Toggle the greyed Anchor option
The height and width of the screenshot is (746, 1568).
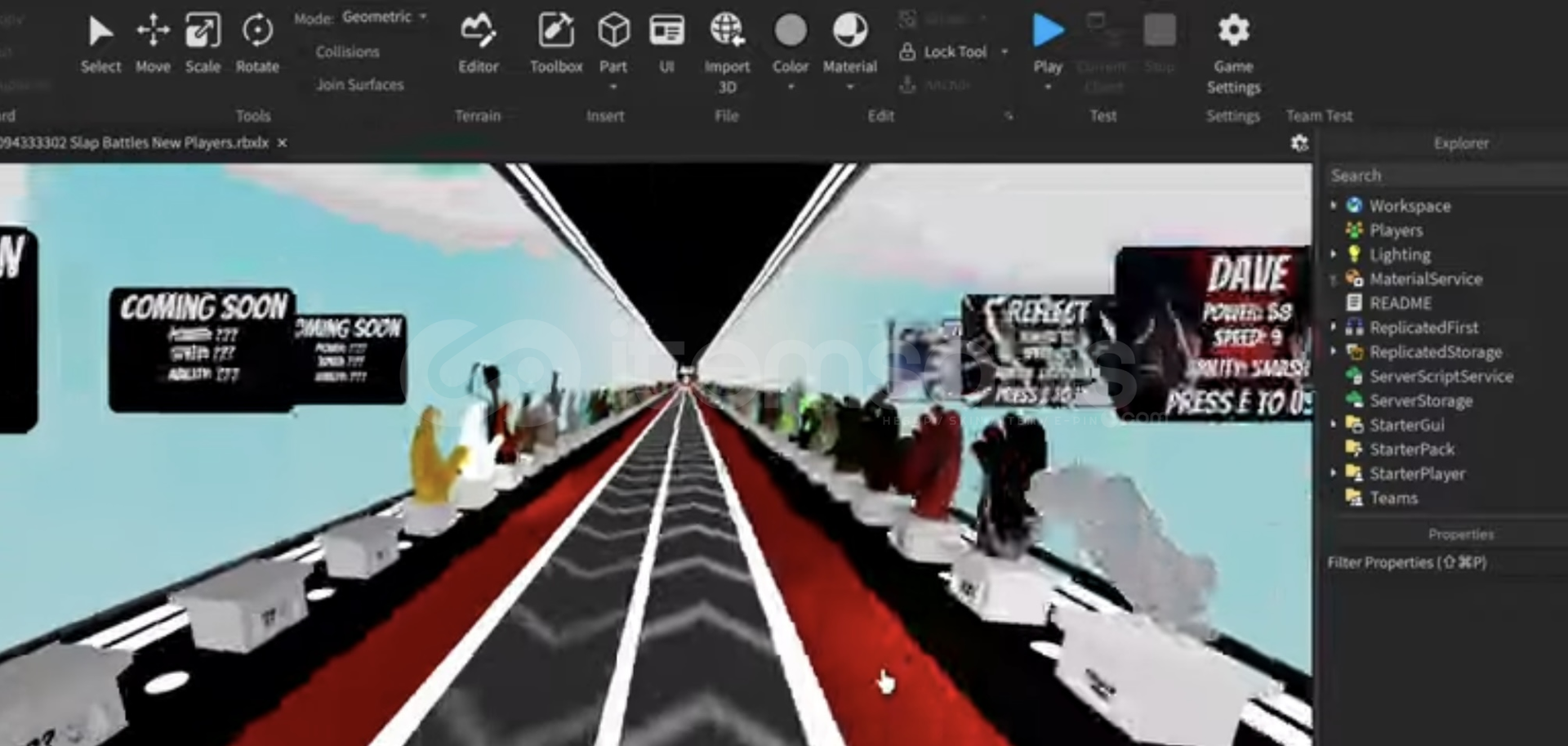coord(935,84)
